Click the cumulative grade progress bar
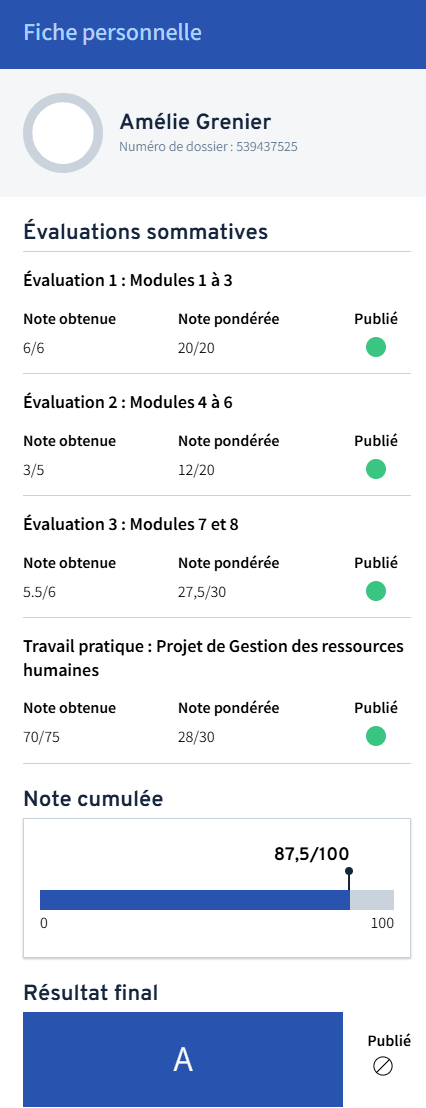The height and width of the screenshot is (1108, 426). click(x=217, y=900)
